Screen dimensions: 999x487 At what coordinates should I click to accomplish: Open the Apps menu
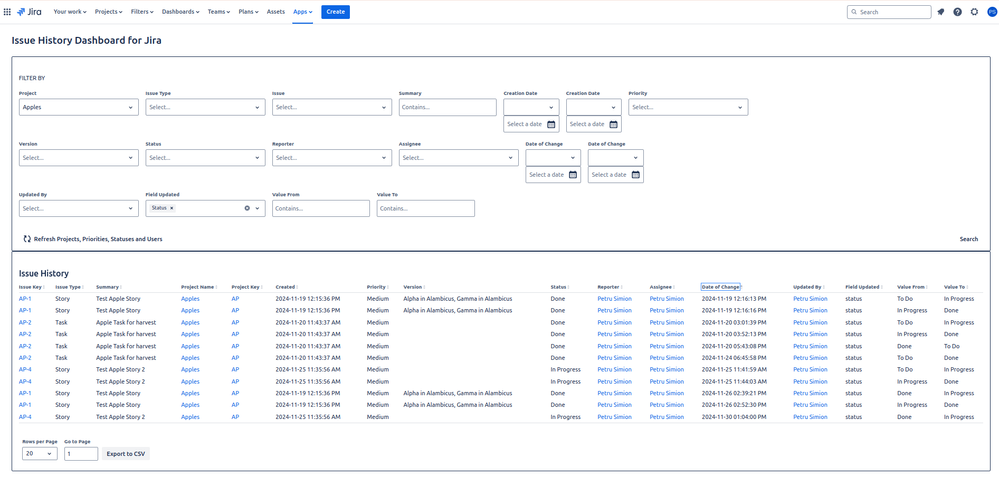pos(303,11)
